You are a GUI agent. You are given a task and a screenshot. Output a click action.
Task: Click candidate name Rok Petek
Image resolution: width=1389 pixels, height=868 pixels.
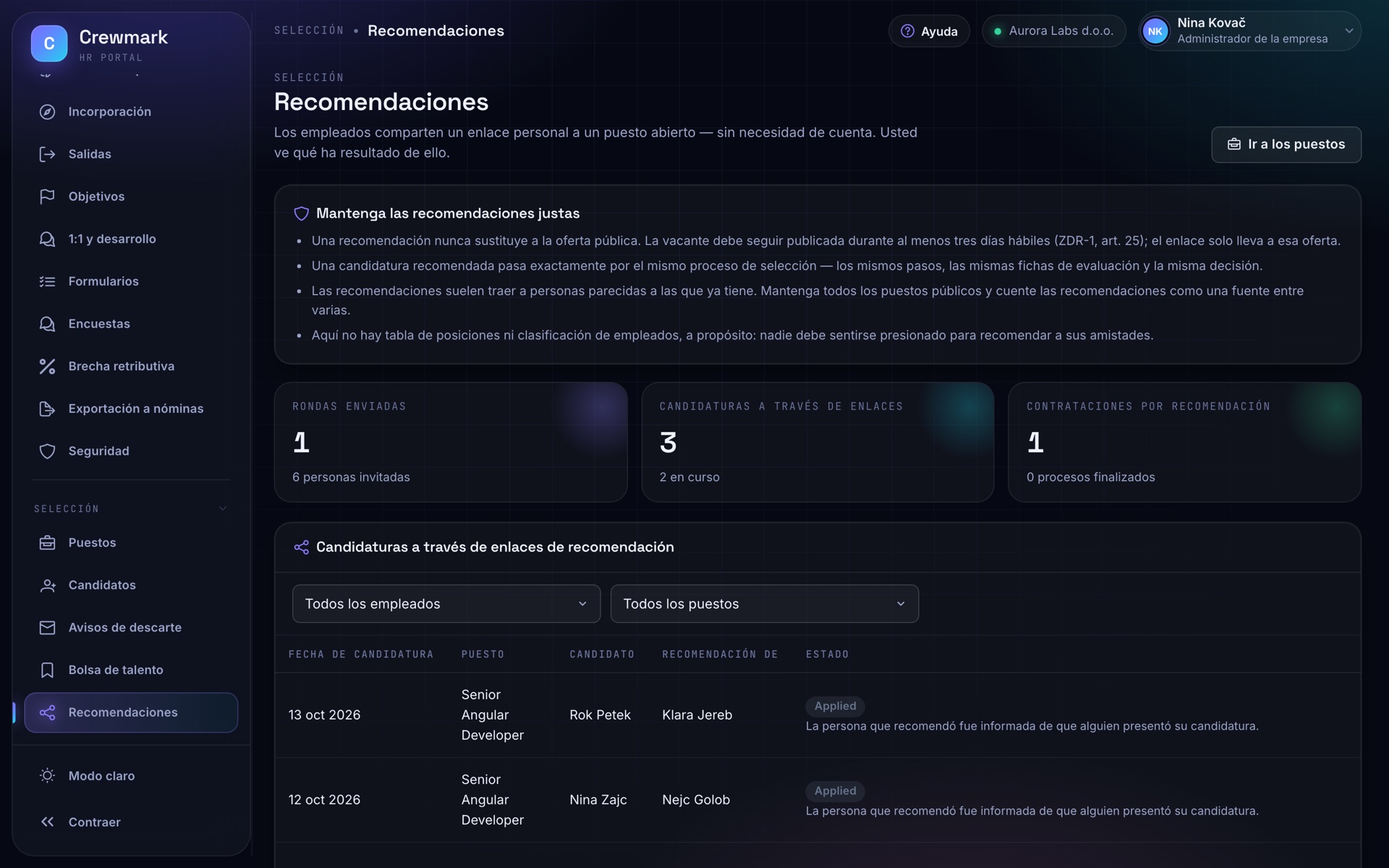(x=600, y=715)
